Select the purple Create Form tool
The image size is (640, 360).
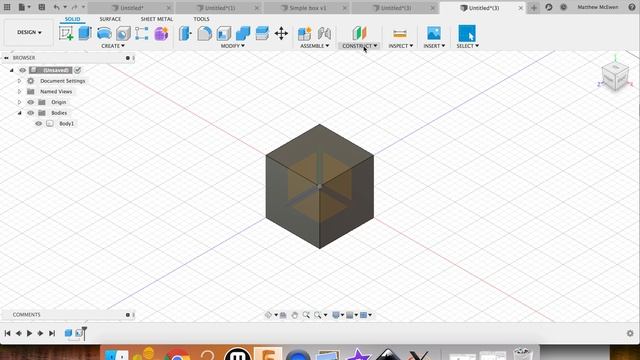(161, 33)
